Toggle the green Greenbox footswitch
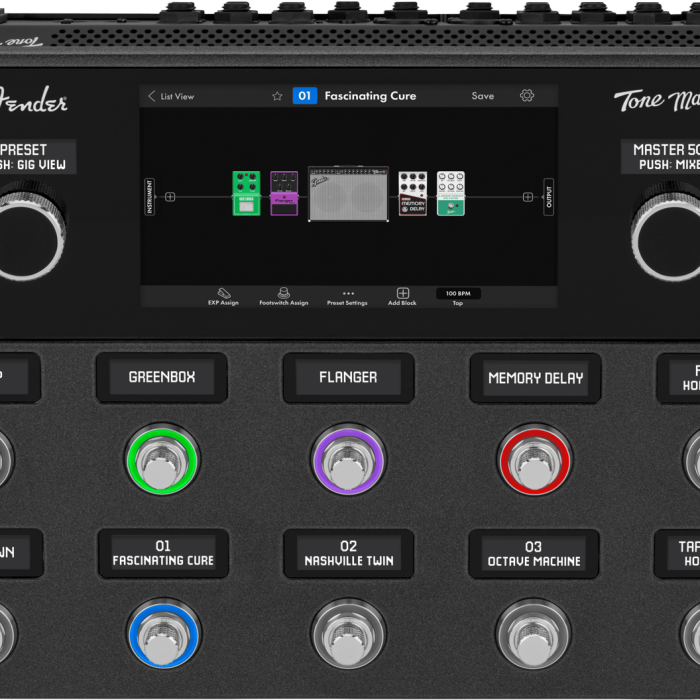The height and width of the screenshot is (700, 700). pyautogui.click(x=162, y=460)
